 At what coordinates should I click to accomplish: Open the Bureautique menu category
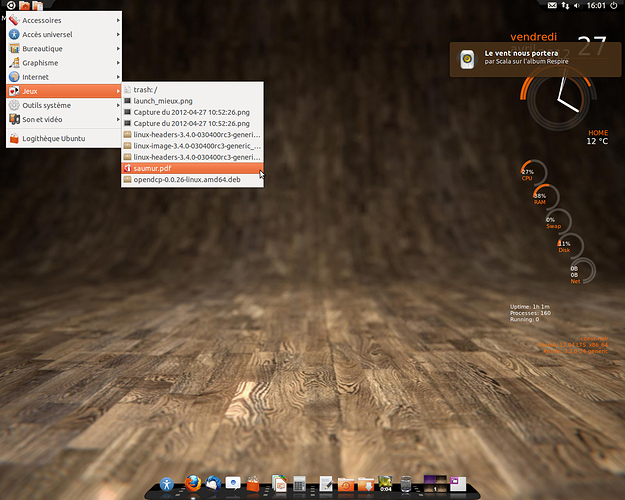coord(64,49)
